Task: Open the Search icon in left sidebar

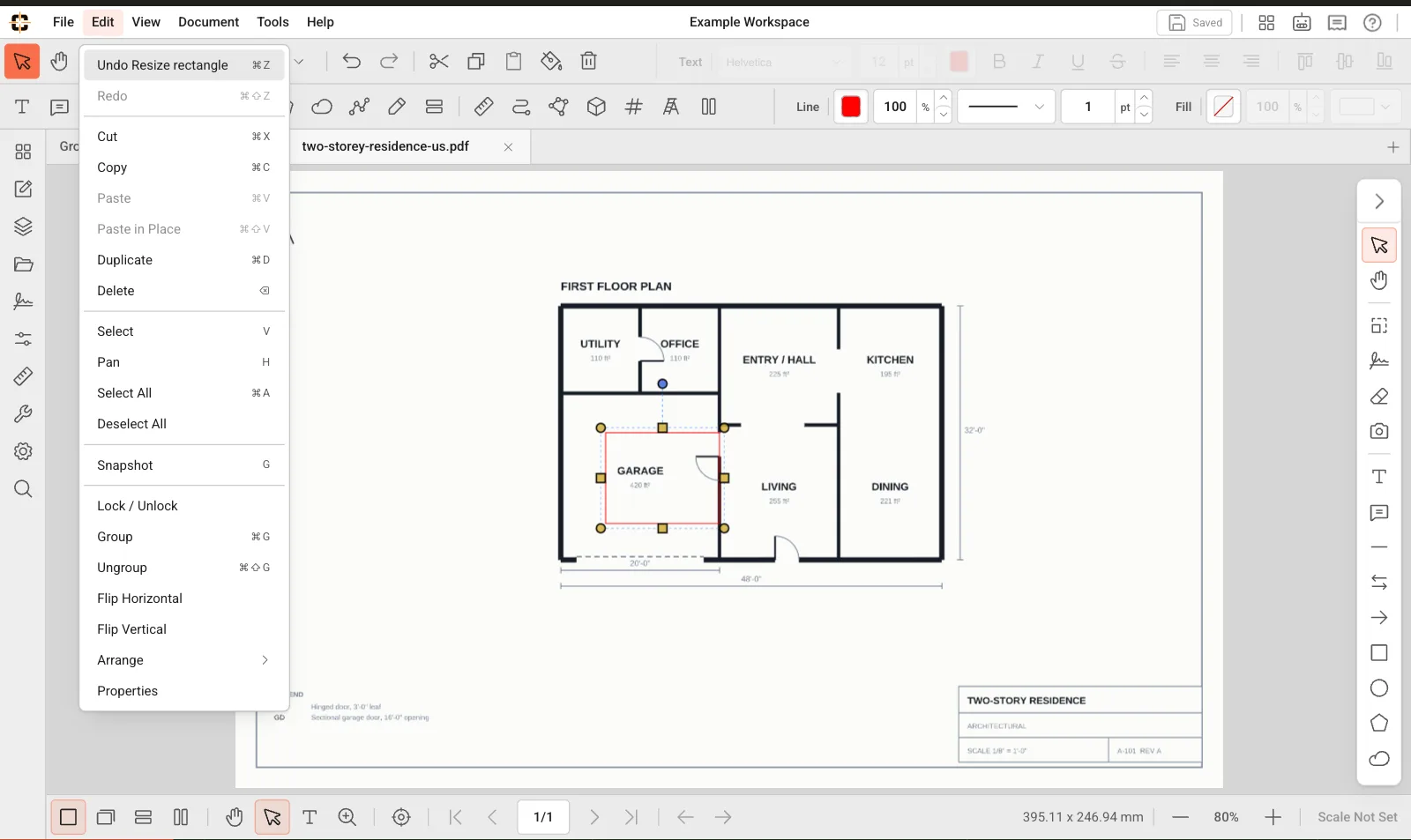Action: point(23,489)
